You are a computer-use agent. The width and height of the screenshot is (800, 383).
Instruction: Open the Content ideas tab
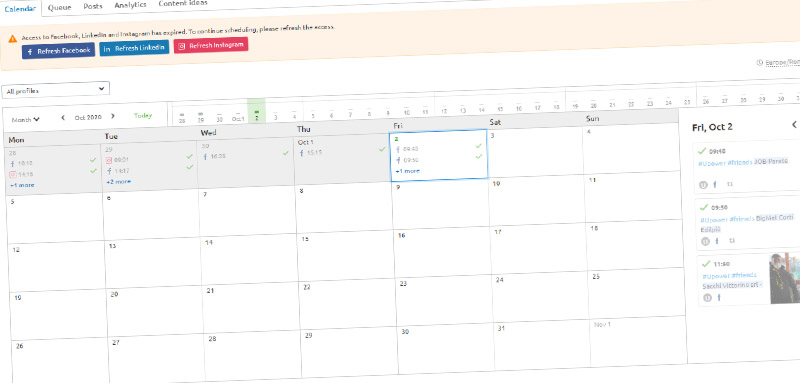183,3
